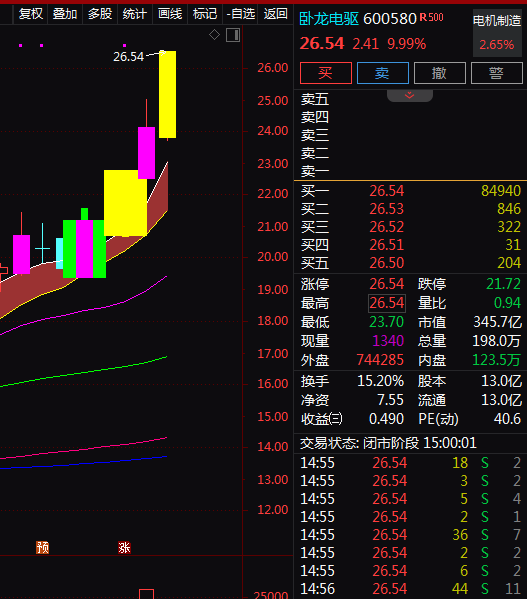Click the stock name 卧龙电驱
Image resolution: width=527 pixels, height=599 pixels.
[x=329, y=19]
